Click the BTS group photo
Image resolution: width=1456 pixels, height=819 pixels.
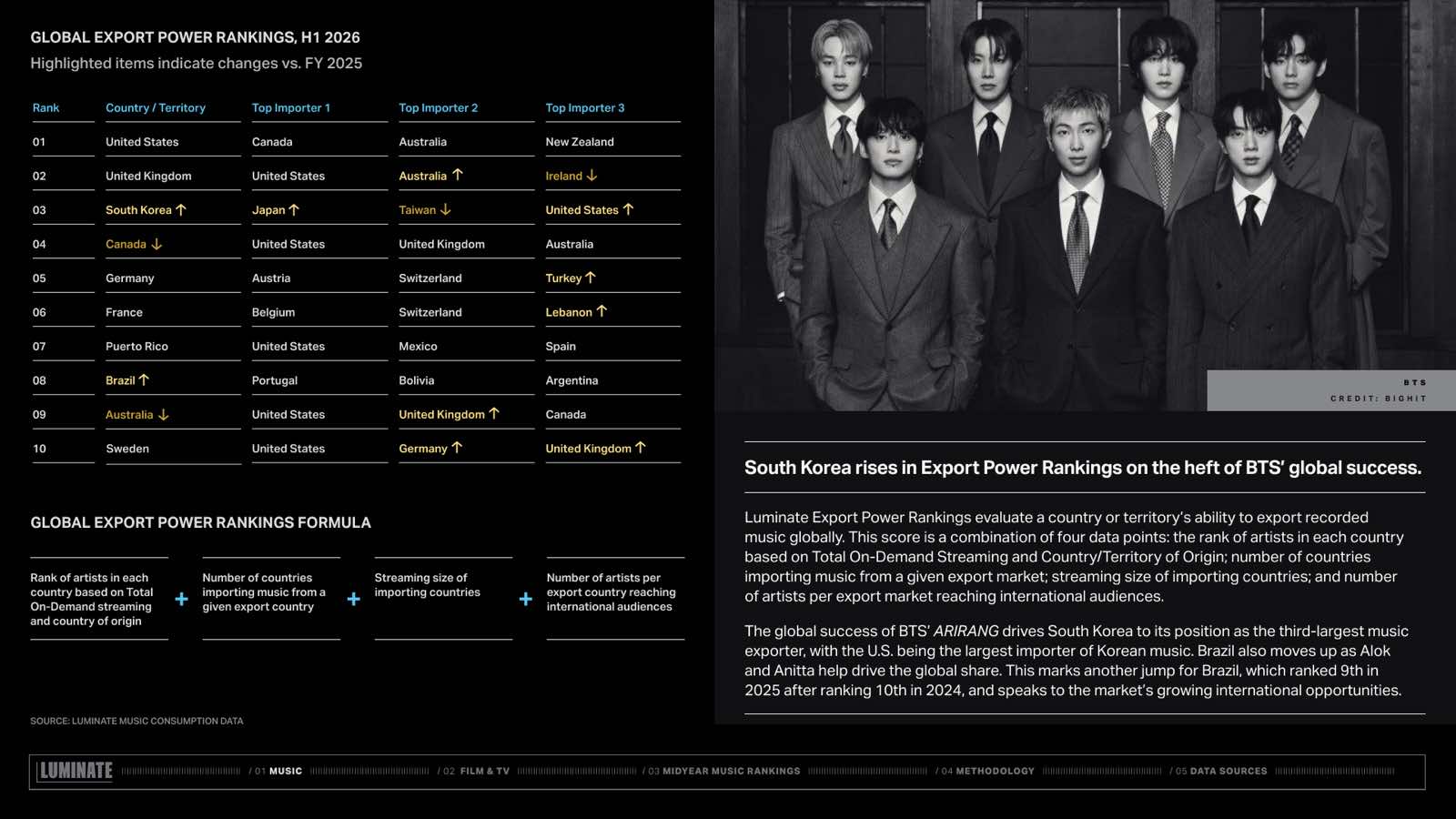1085,206
